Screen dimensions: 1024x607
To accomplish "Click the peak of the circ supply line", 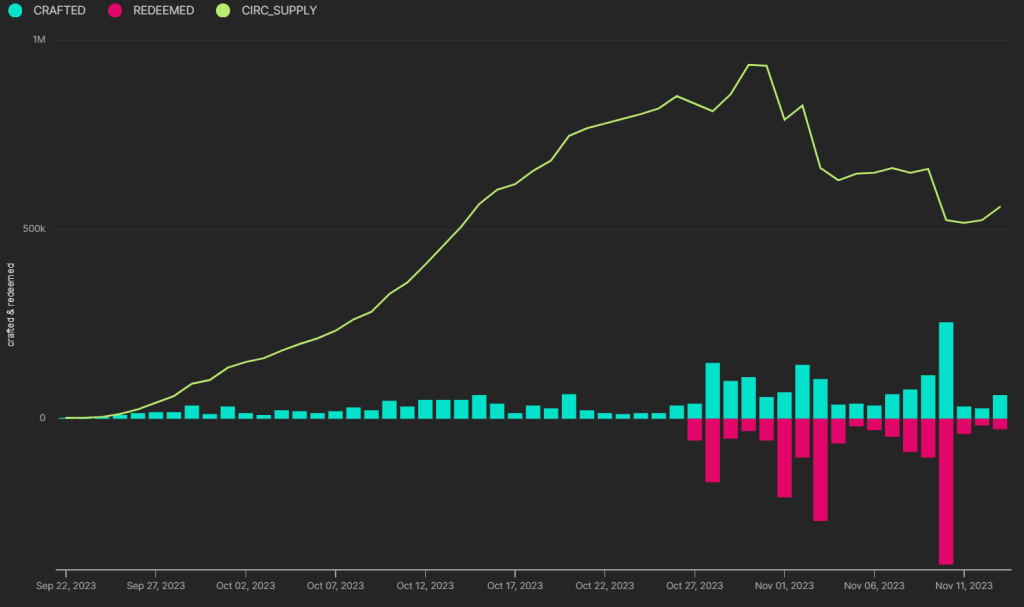I will tap(749, 65).
